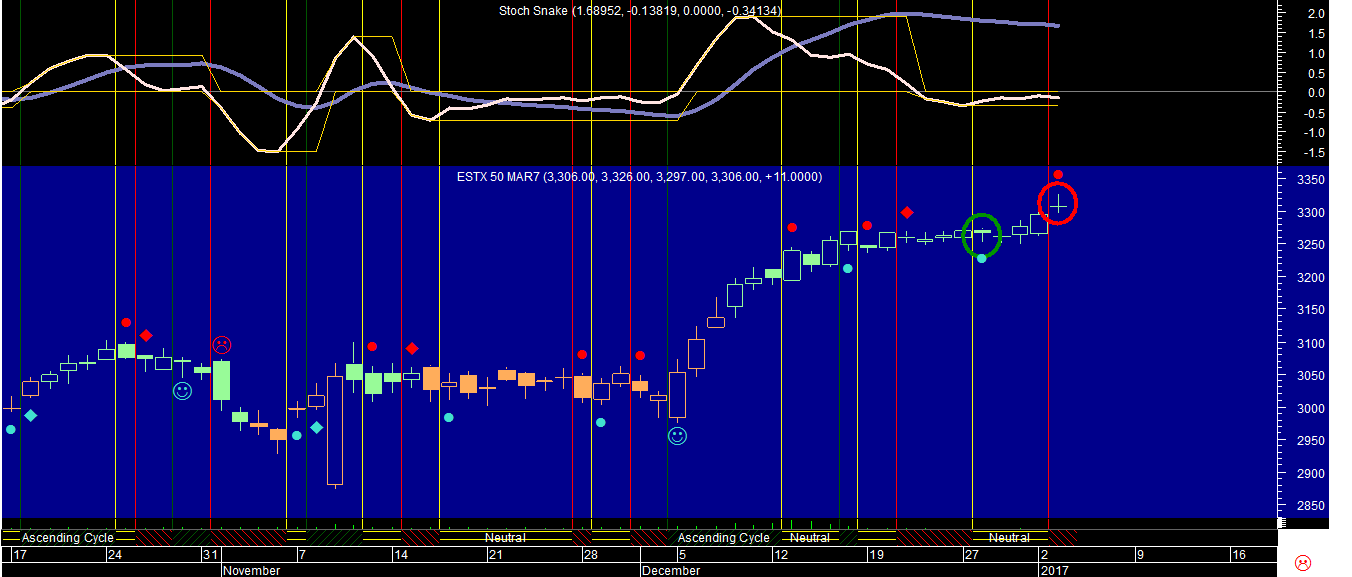Viewport: 1352px width, 577px height.
Task: Click the cyan dot at the far left near 2965
Action: 11,429
